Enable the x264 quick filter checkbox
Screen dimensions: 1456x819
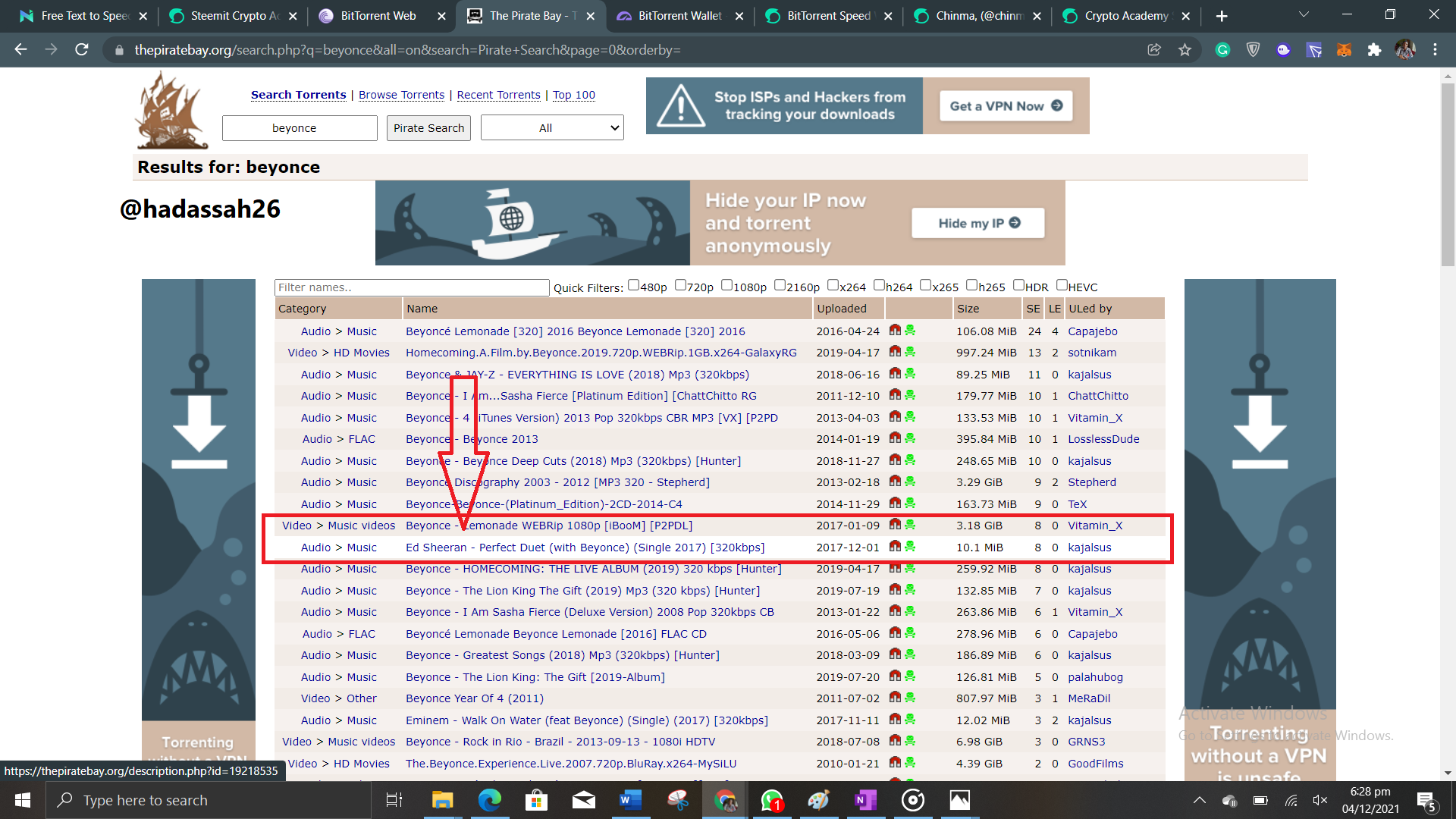(833, 285)
